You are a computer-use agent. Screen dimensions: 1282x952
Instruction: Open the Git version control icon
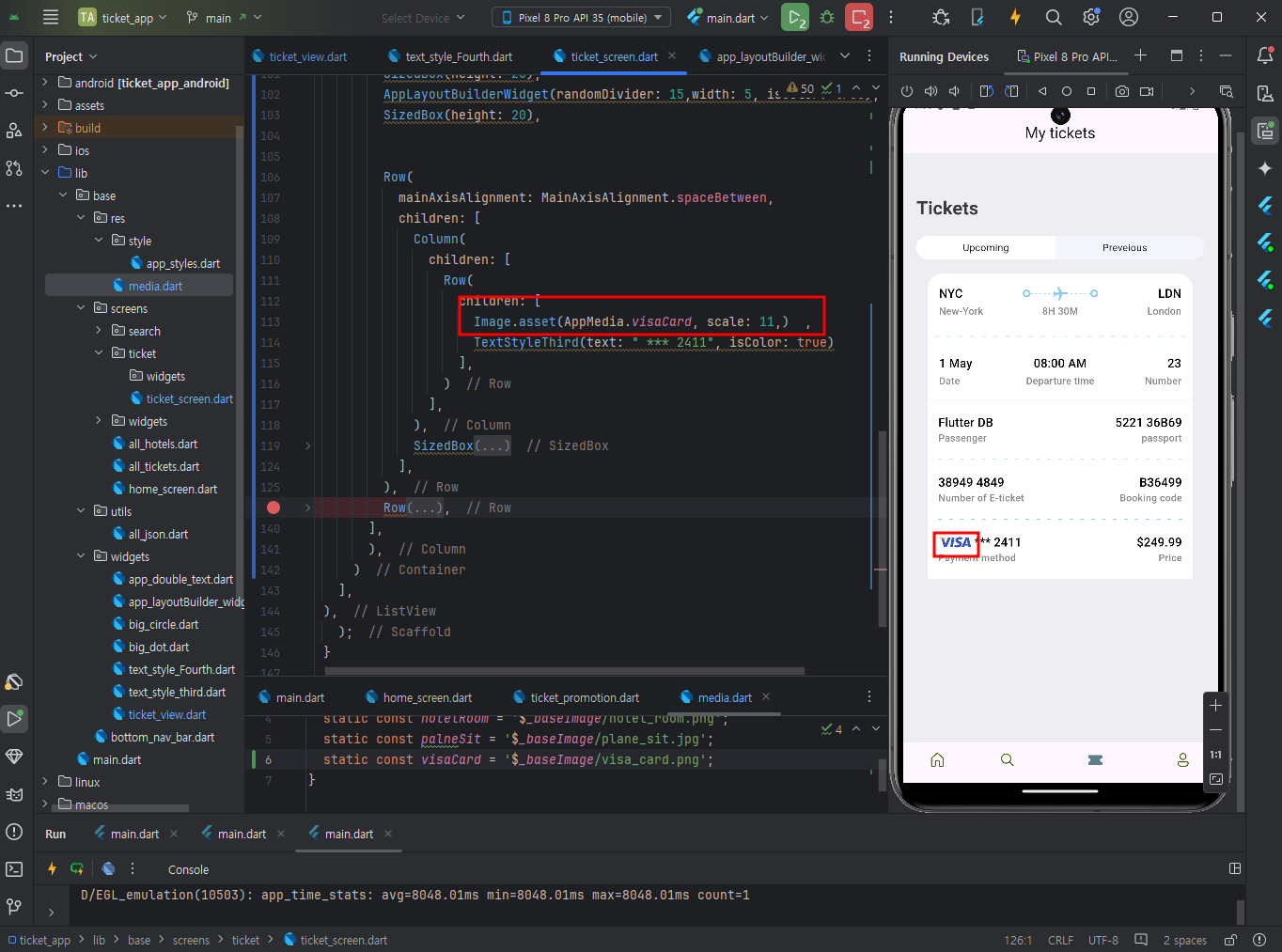click(x=14, y=907)
